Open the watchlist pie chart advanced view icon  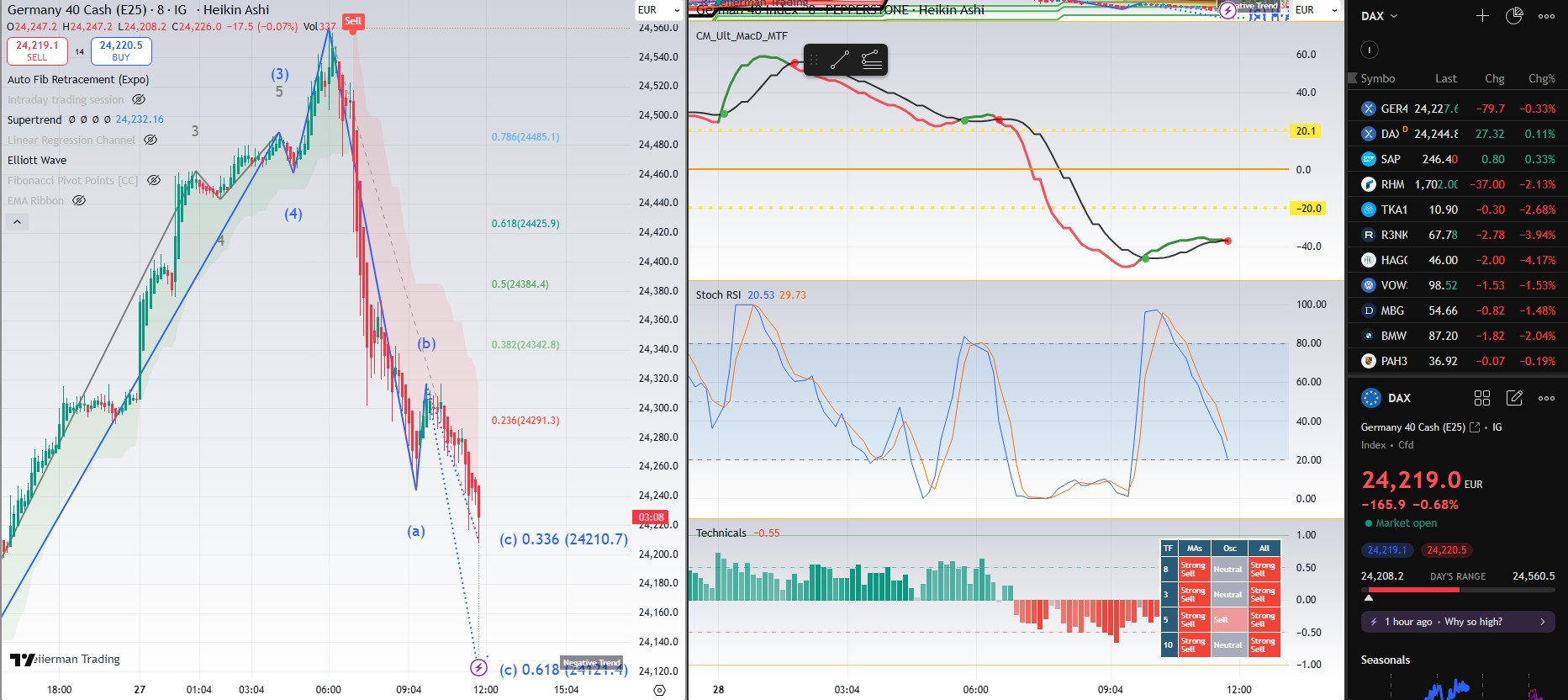(1514, 16)
